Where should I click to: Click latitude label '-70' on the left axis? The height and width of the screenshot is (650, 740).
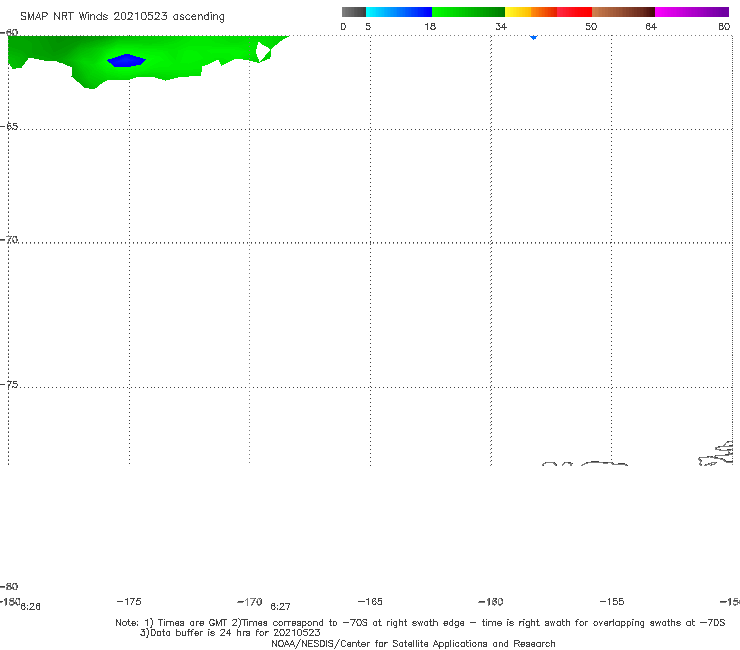(9, 240)
